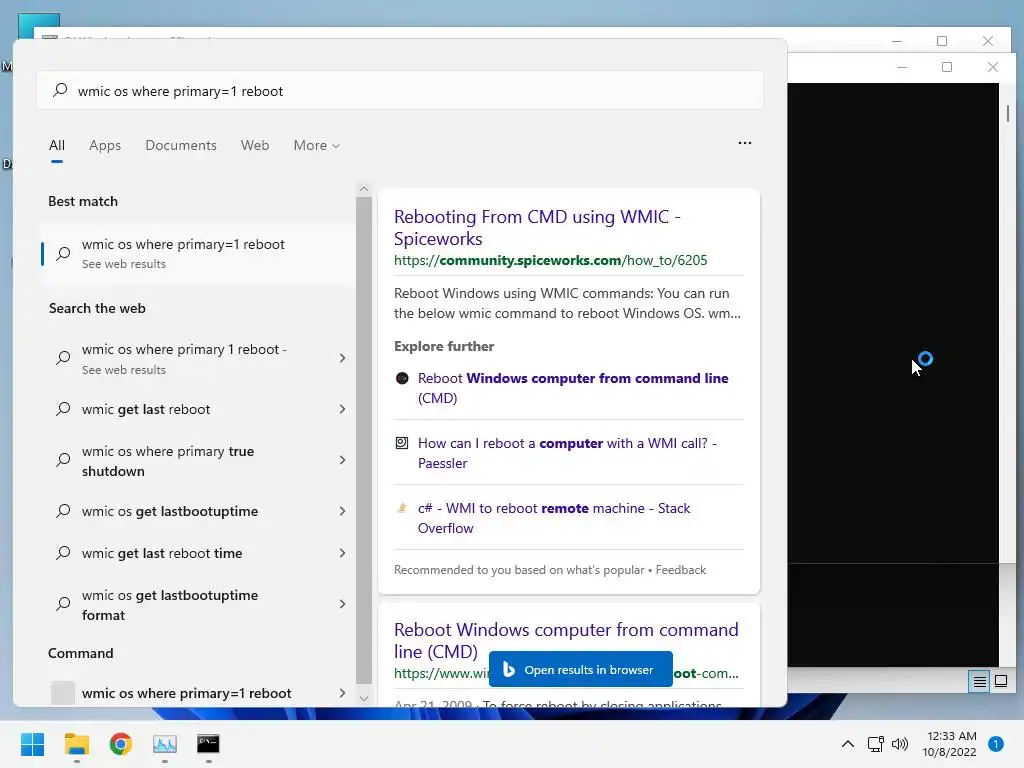
Task: Open network status tray icon
Action: [875, 744]
